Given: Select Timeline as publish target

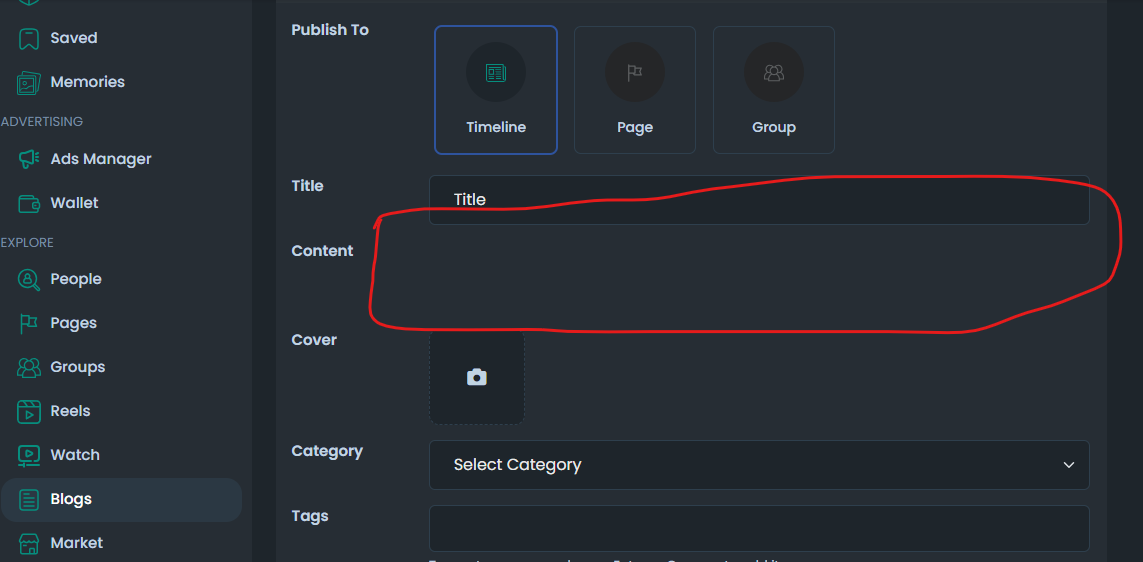Looking at the screenshot, I should (496, 90).
